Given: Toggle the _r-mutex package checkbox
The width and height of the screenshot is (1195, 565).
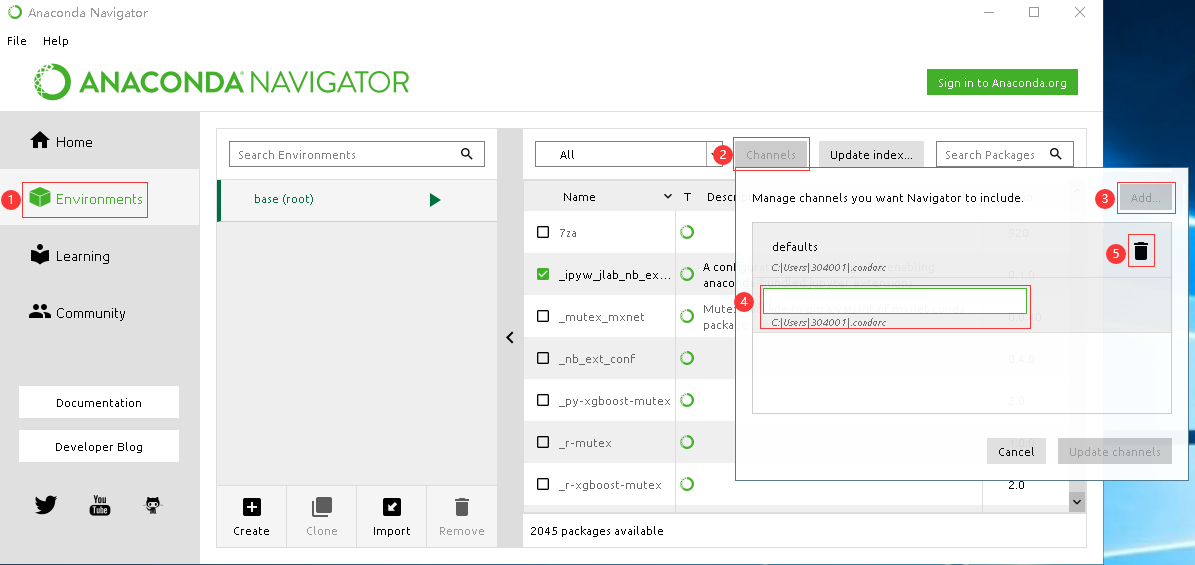Looking at the screenshot, I should 543,442.
